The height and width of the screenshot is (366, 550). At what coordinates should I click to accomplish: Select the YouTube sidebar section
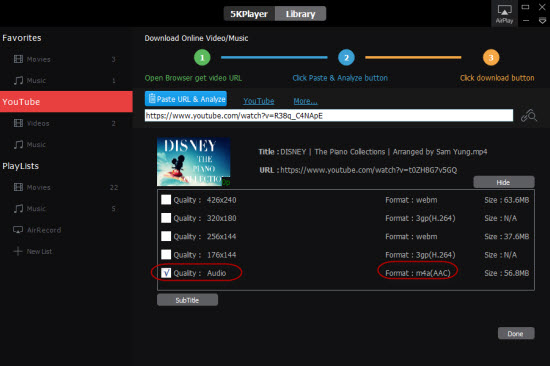66,102
